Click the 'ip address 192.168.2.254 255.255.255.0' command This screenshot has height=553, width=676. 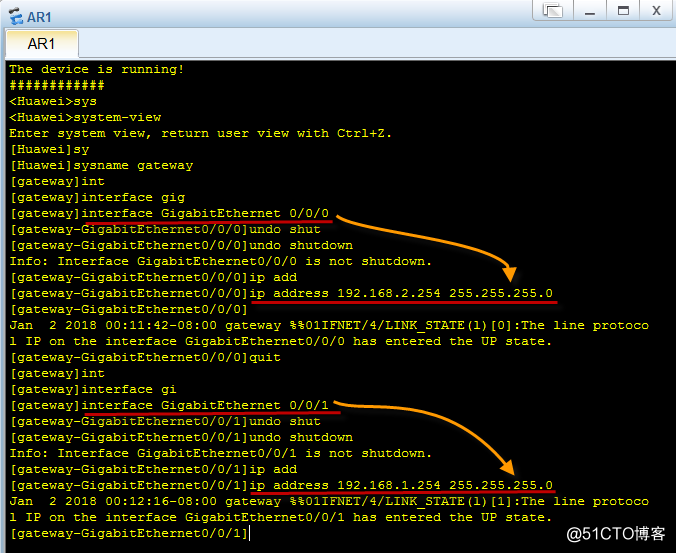pyautogui.click(x=401, y=294)
